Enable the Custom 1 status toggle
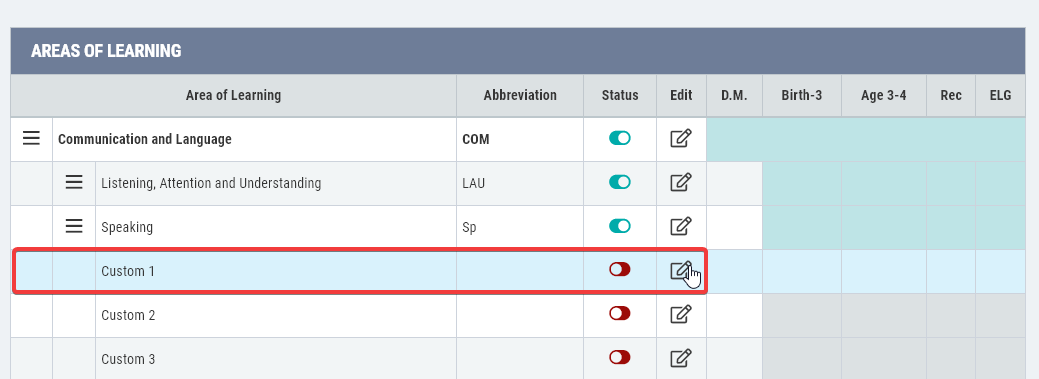The height and width of the screenshot is (379, 1039). (x=620, y=269)
